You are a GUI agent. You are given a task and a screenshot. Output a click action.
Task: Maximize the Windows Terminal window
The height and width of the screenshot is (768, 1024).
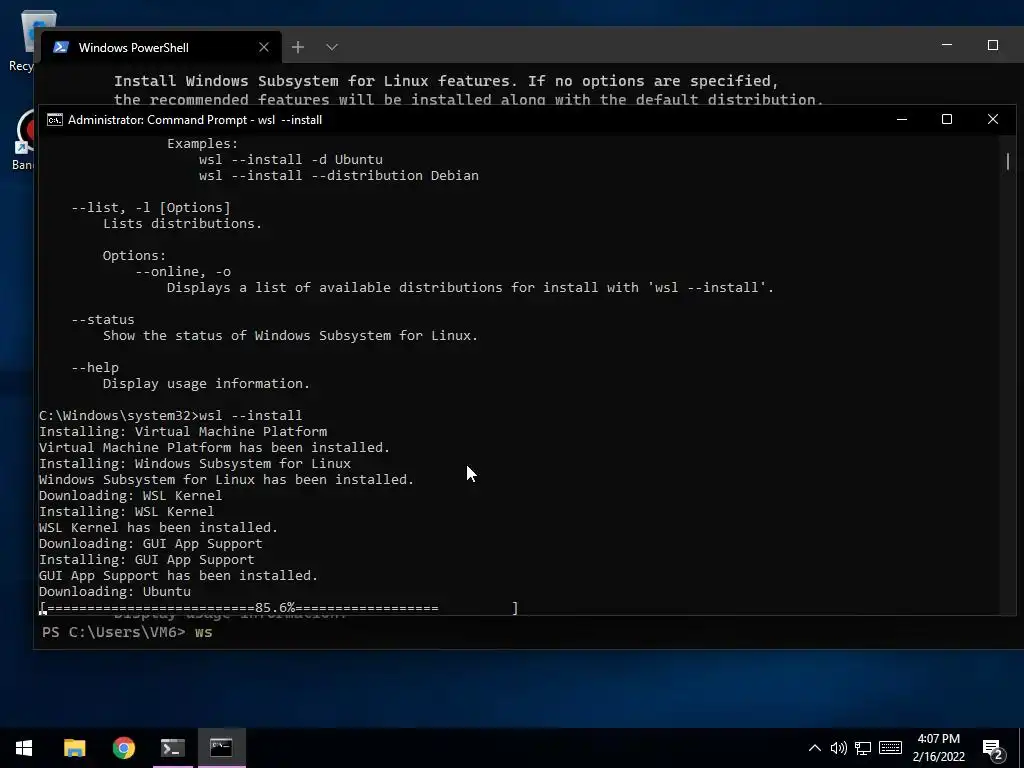[x=993, y=45]
